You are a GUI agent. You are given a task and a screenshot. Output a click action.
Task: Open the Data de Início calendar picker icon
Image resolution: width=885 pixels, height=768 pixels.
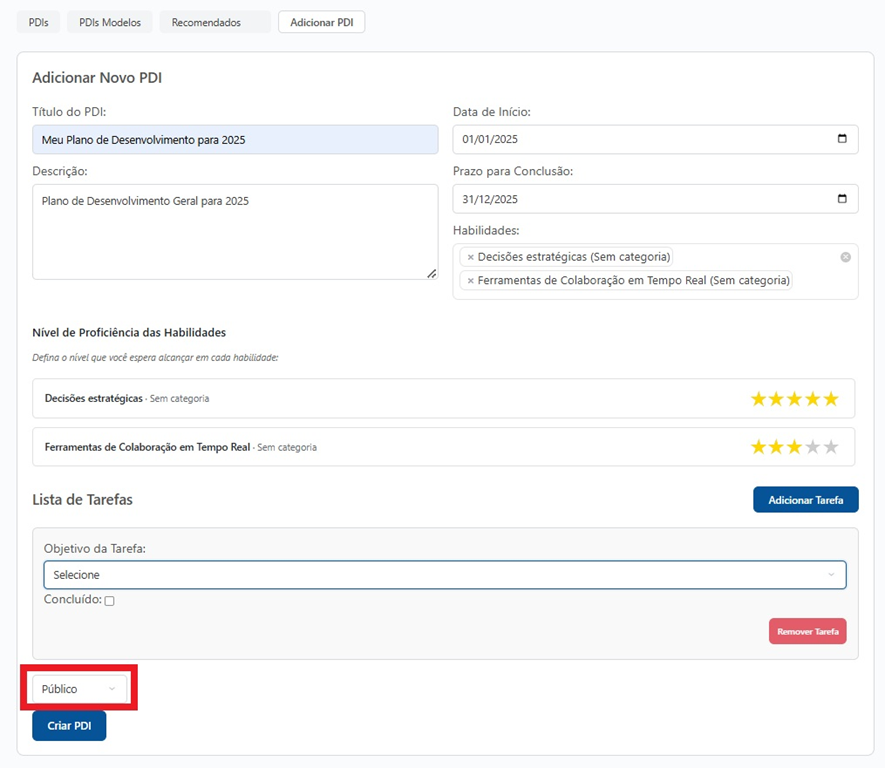tap(842, 139)
